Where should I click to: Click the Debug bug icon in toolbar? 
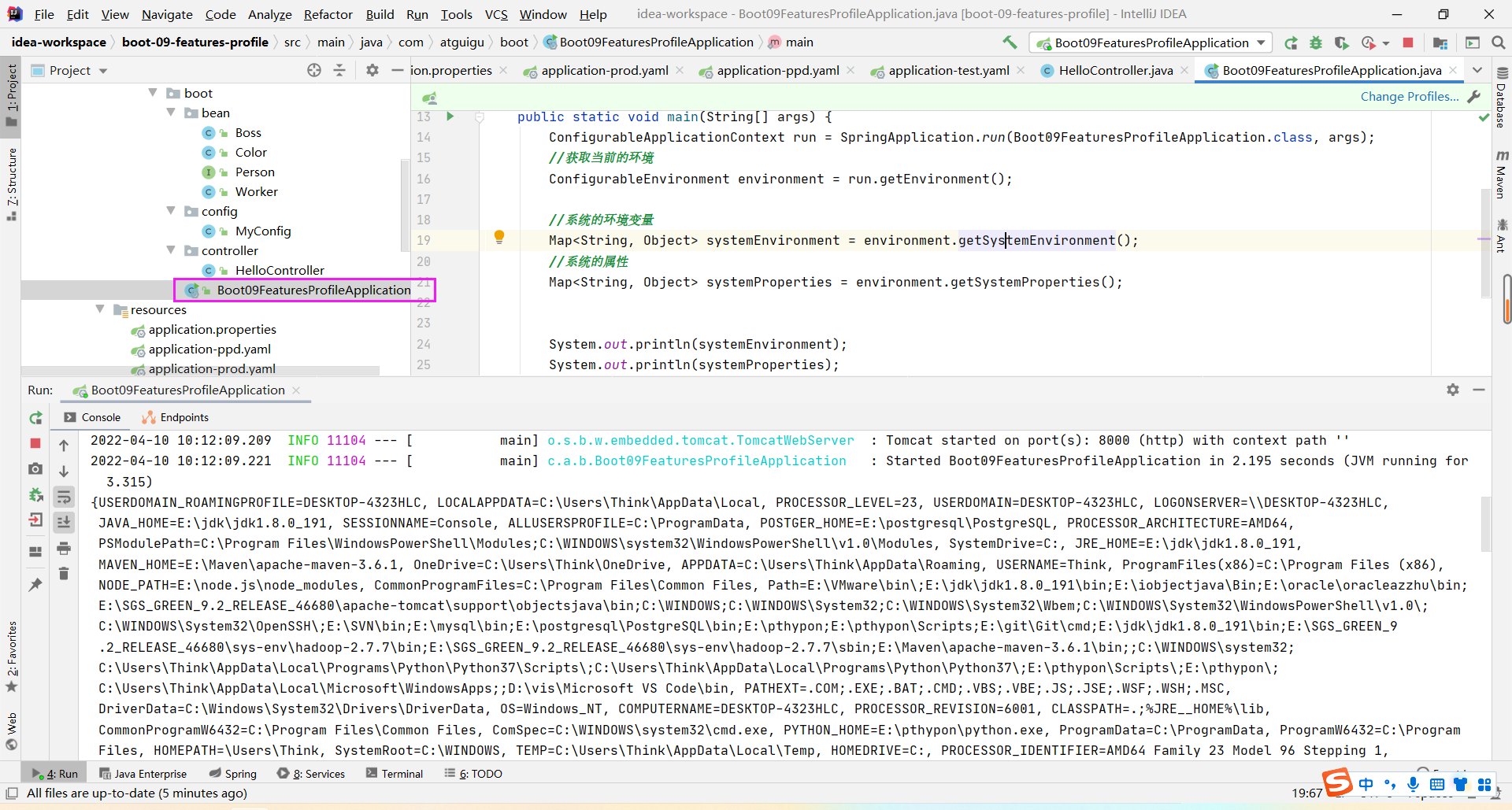click(1316, 43)
